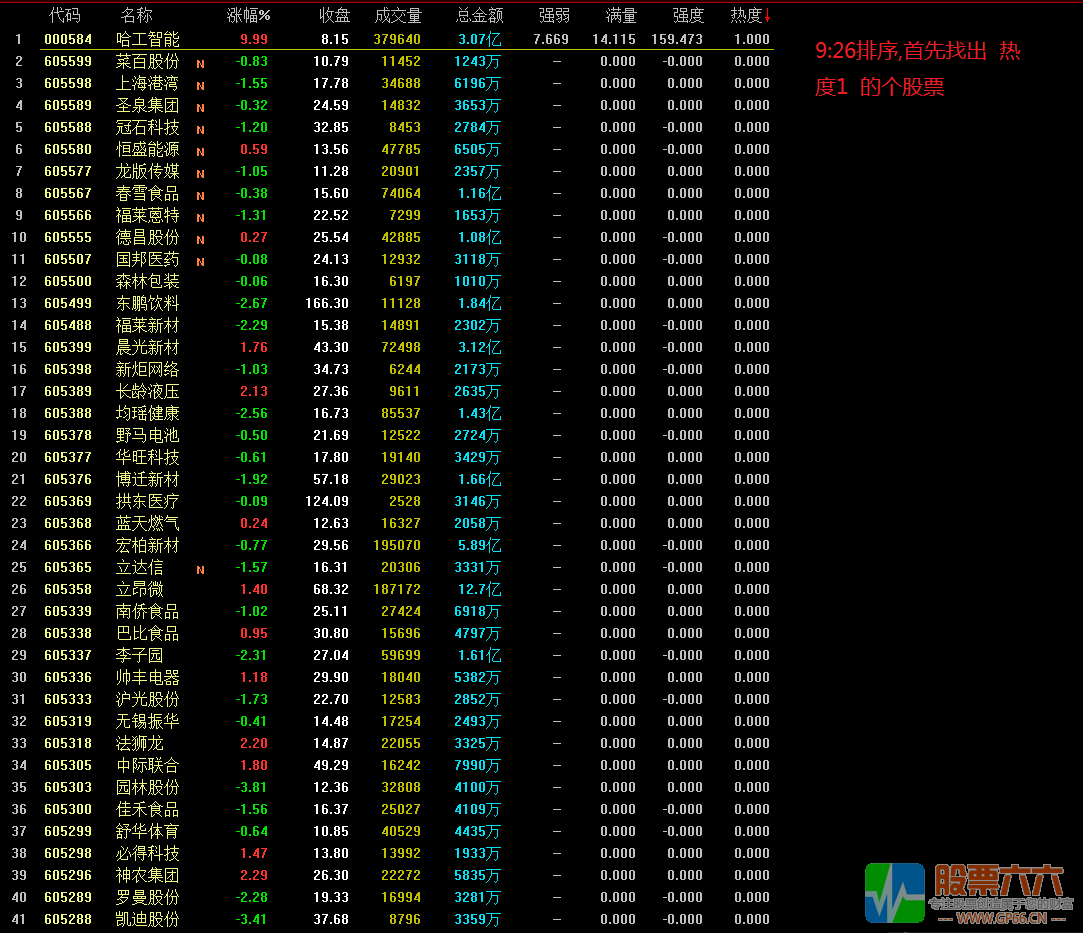Click strength value 159.473

coord(677,39)
